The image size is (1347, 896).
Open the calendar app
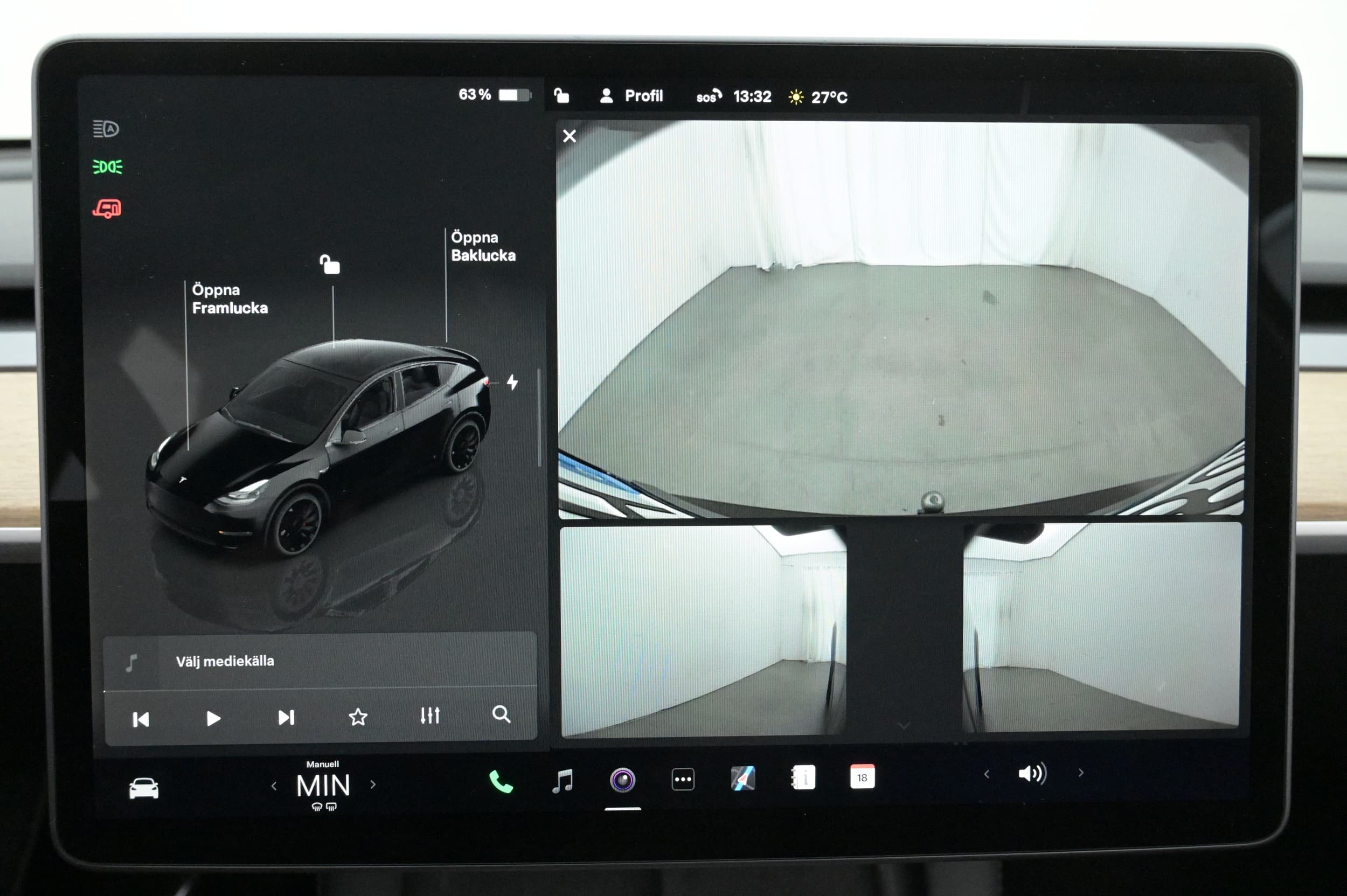point(863,776)
